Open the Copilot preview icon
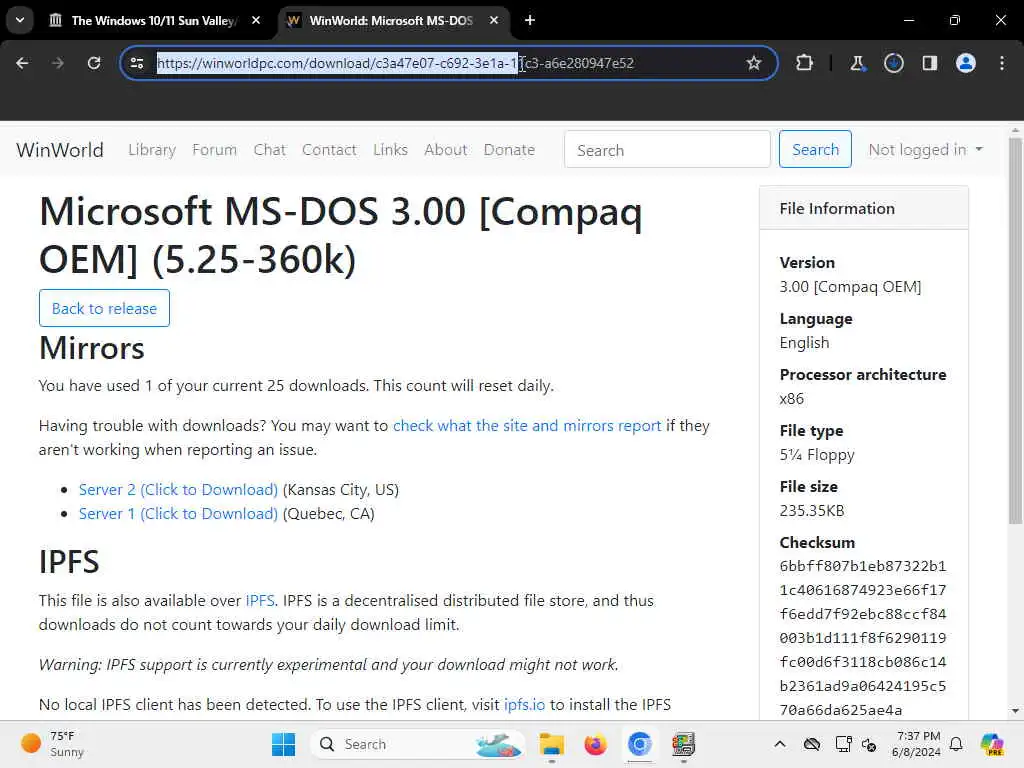This screenshot has height=768, width=1024. (x=991, y=744)
